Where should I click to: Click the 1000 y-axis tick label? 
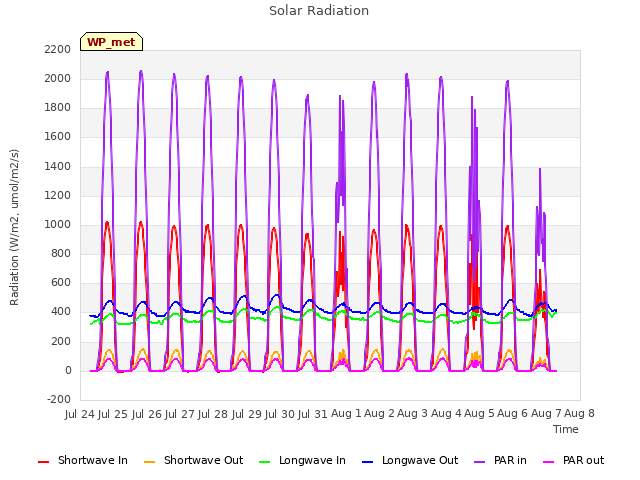[58, 224]
